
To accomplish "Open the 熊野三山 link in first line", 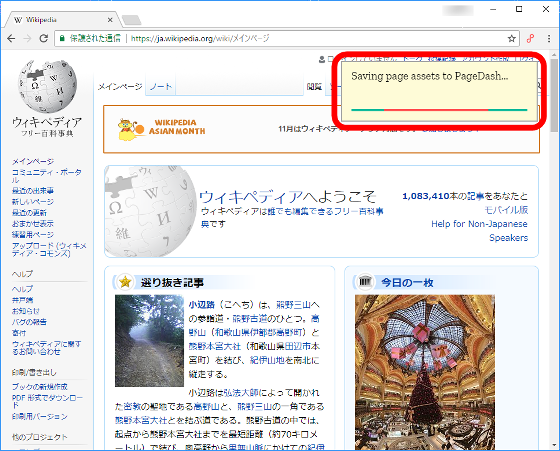I will (x=293, y=305).
